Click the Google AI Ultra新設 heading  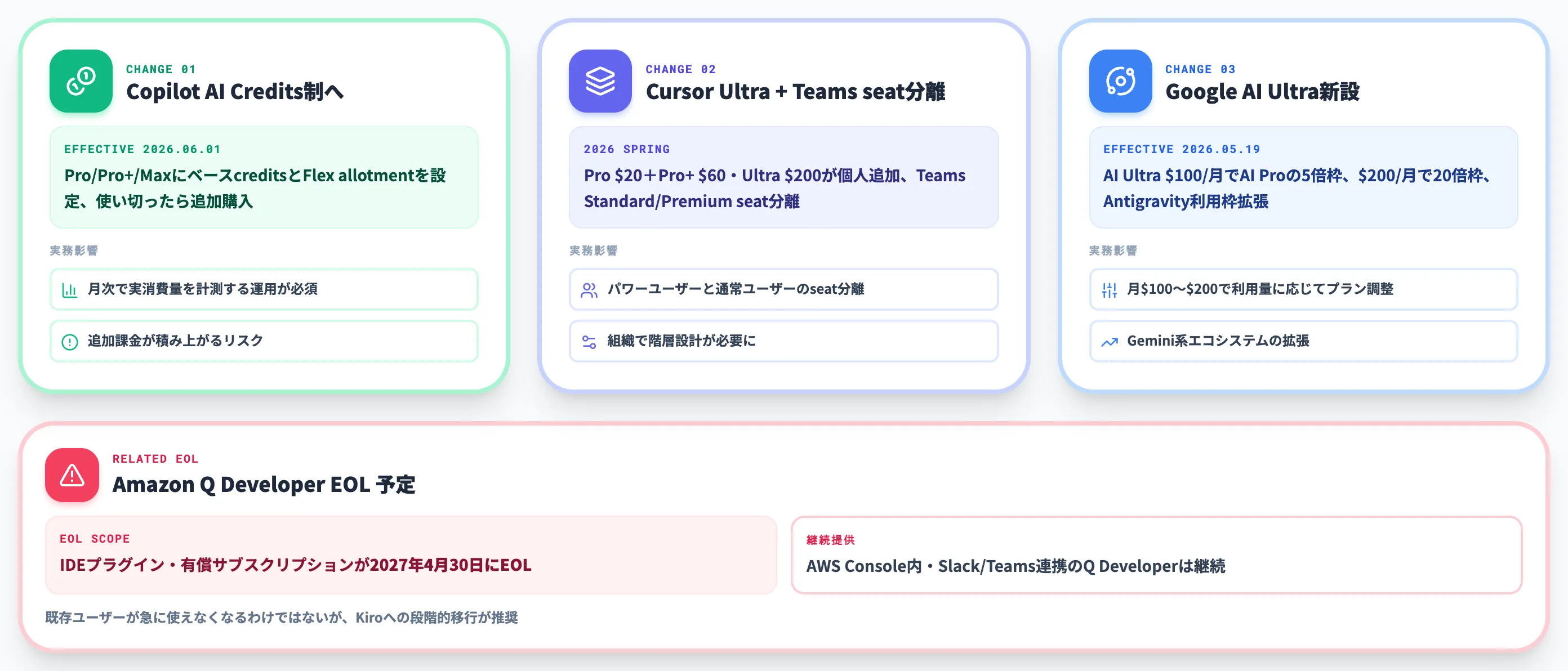1262,92
